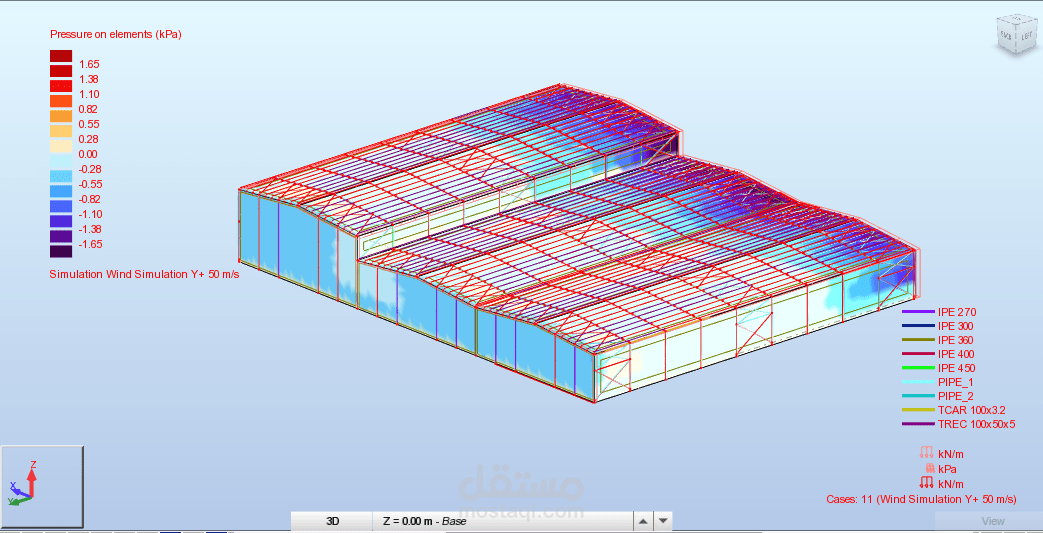Select the PIPE_2 section legend entry
Image resolution: width=1043 pixels, height=533 pixels.
coord(938,396)
